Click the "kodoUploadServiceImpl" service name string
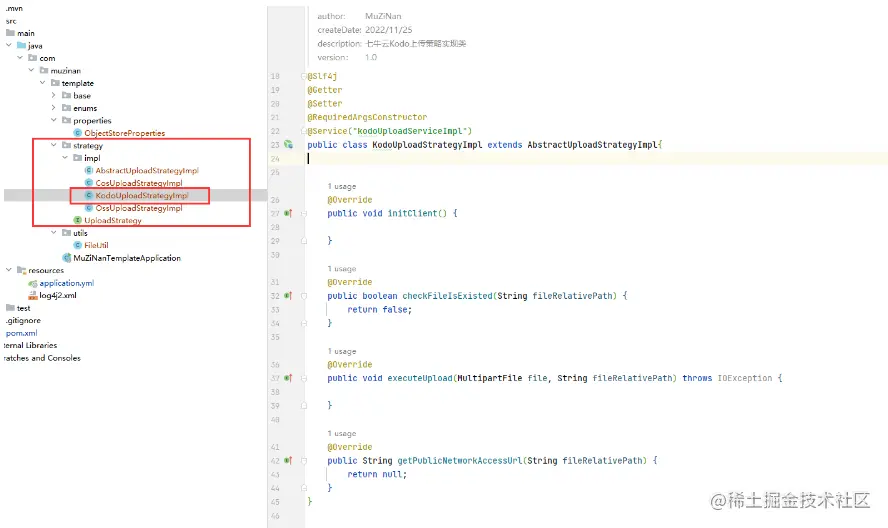This screenshot has height=528, width=888. click(409, 131)
